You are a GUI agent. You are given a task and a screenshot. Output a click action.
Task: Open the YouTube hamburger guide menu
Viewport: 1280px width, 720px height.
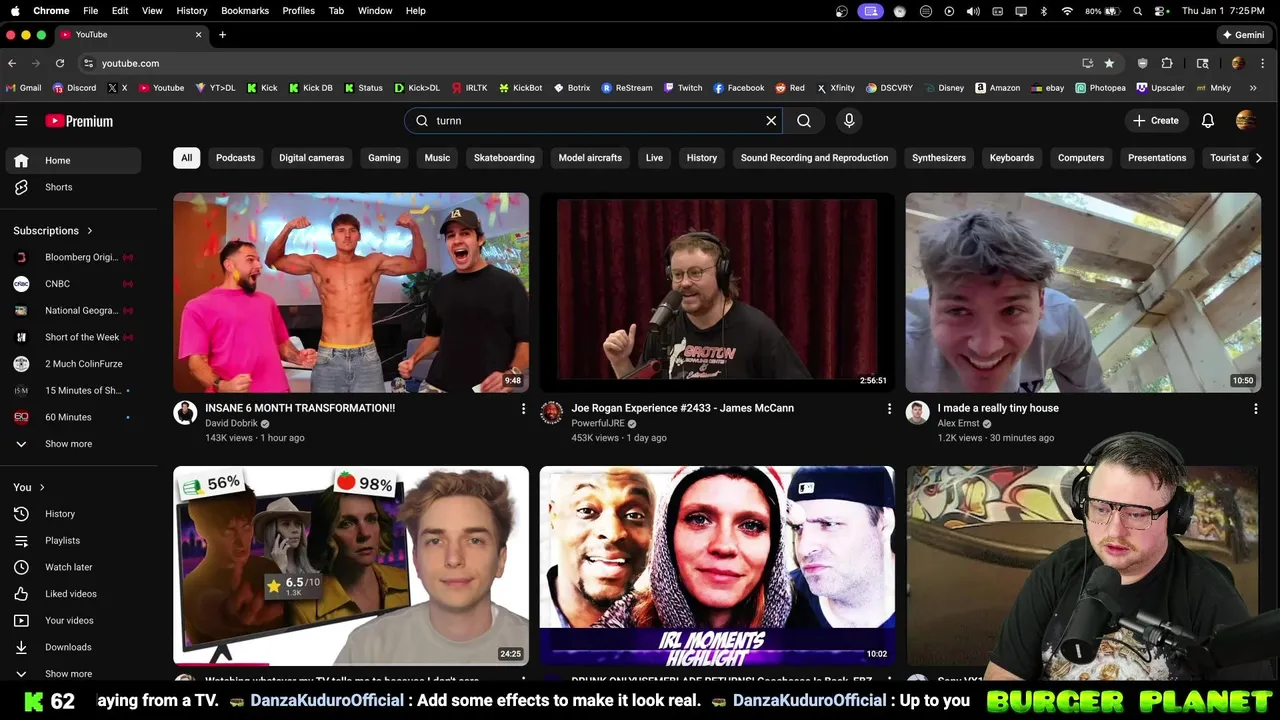(x=21, y=121)
